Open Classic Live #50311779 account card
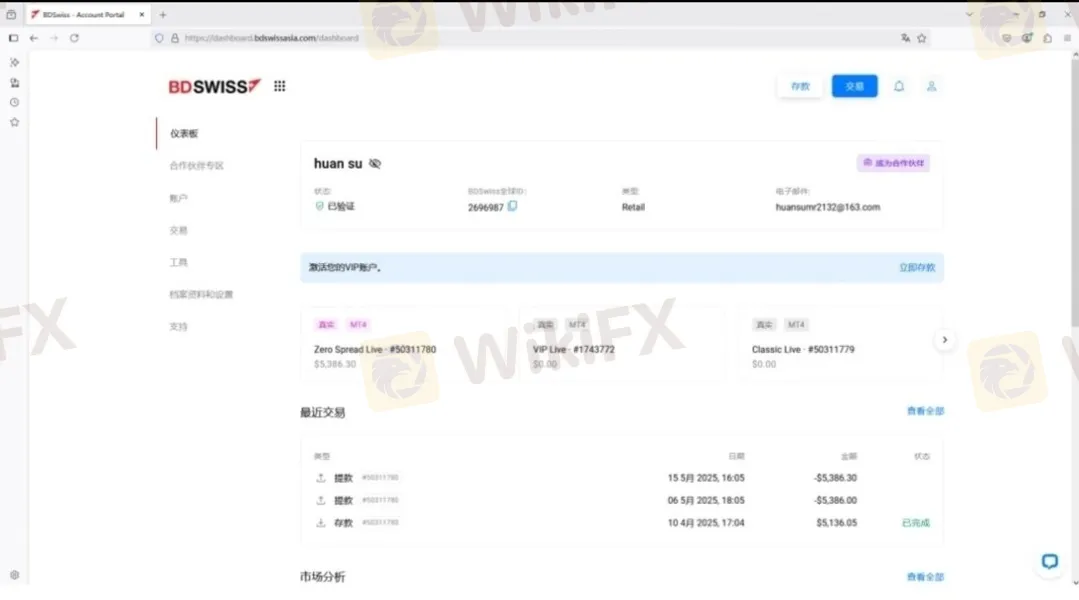Screen dimensions: 1079x600 841,343
